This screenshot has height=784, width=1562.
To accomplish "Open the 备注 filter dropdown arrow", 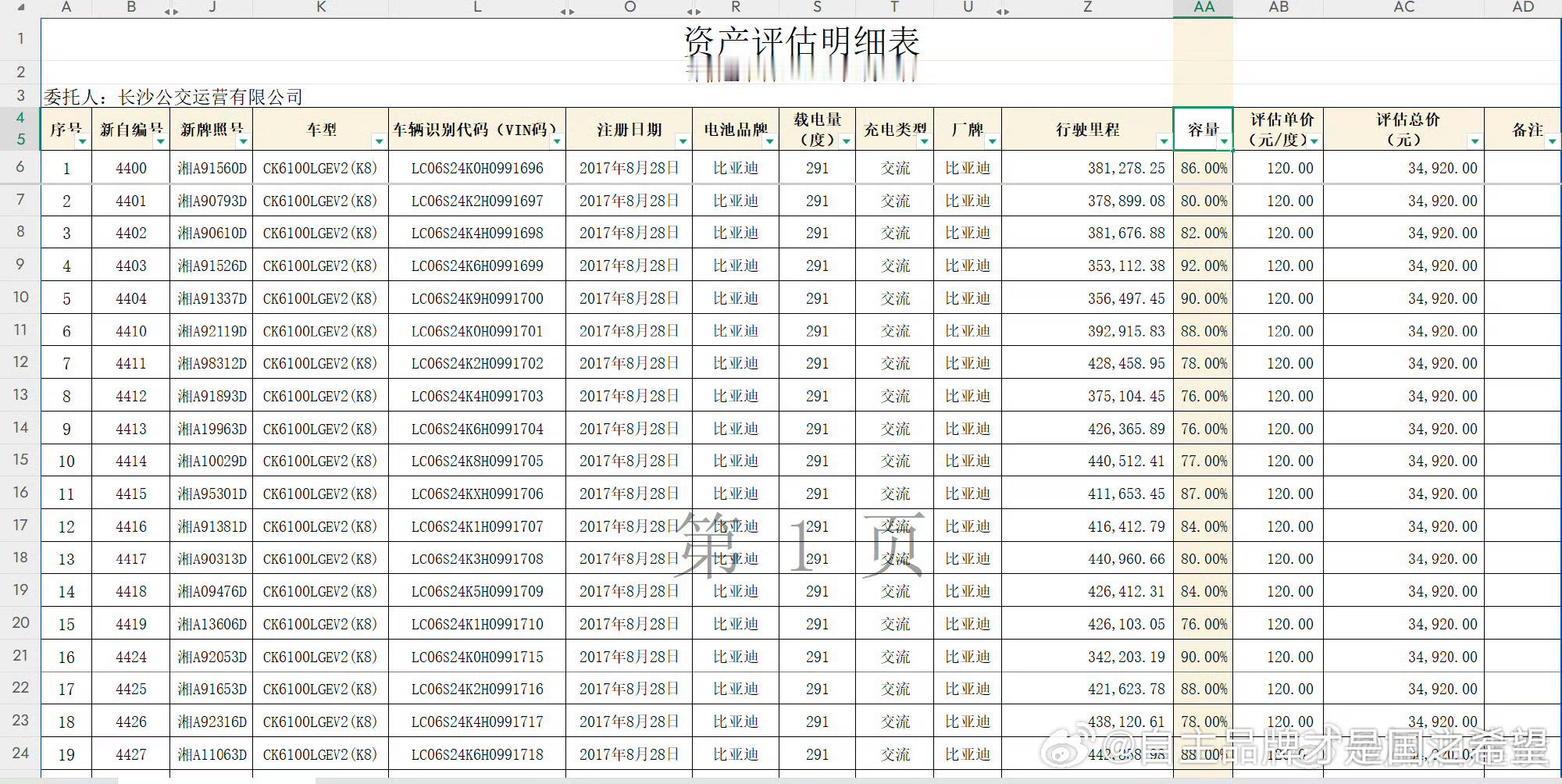I will click(1552, 141).
